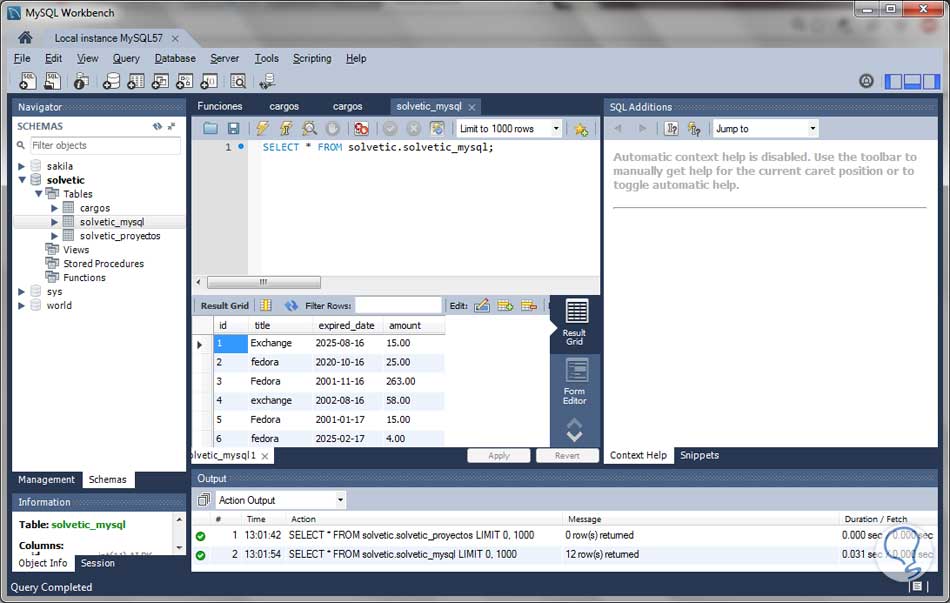Click the Filter objects search field
The width and height of the screenshot is (950, 603).
coord(105,145)
